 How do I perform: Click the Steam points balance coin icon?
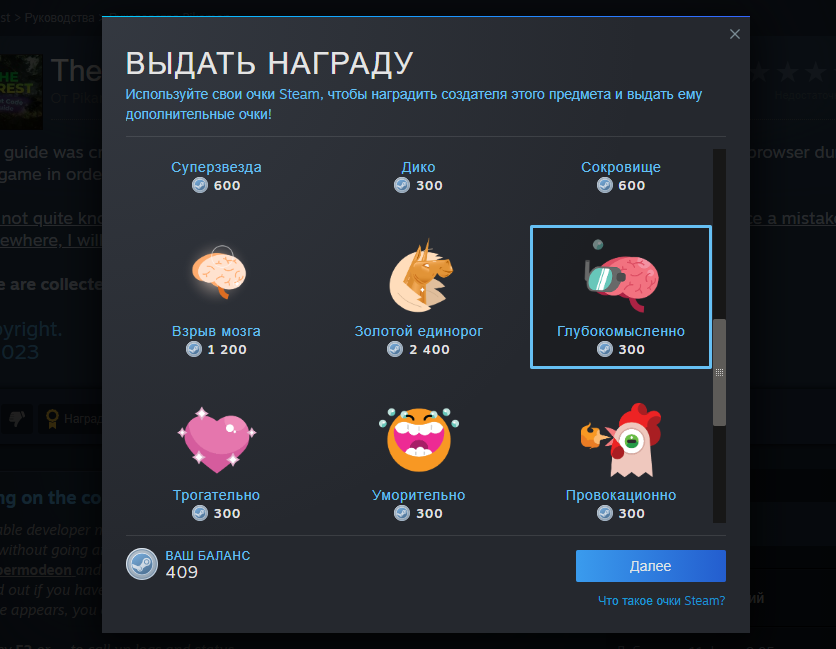pyautogui.click(x=142, y=564)
